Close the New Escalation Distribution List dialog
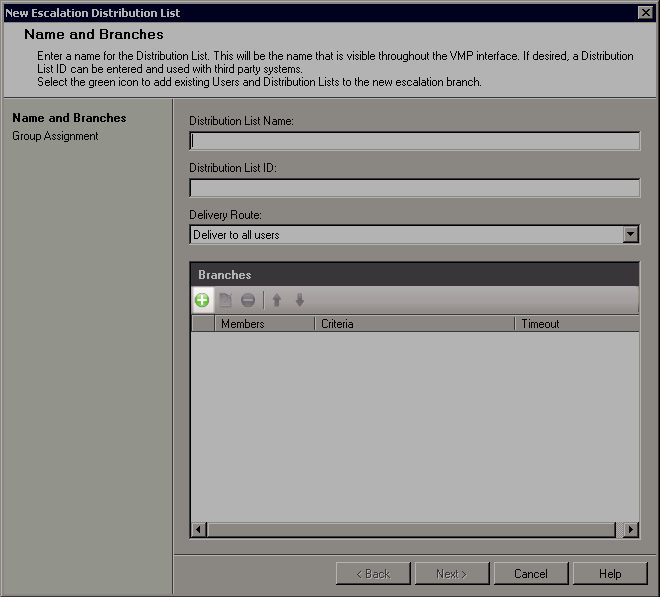 coord(645,13)
